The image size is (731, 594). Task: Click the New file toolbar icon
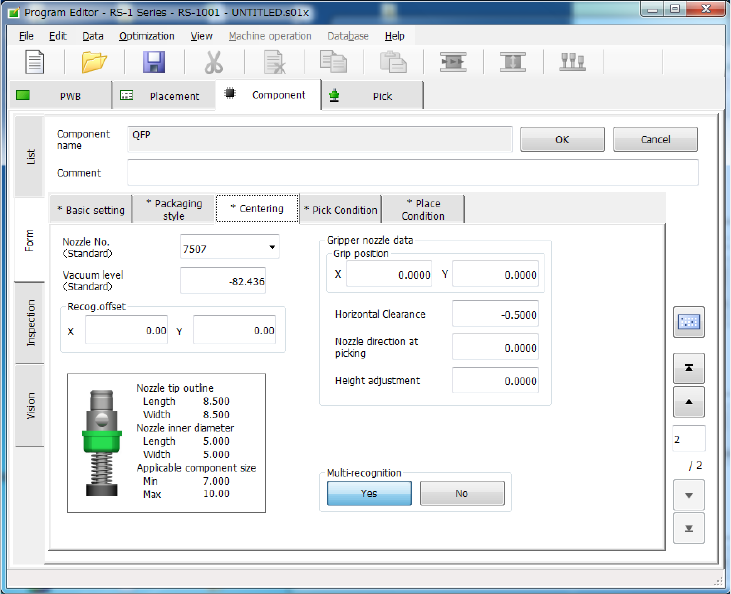click(34, 62)
